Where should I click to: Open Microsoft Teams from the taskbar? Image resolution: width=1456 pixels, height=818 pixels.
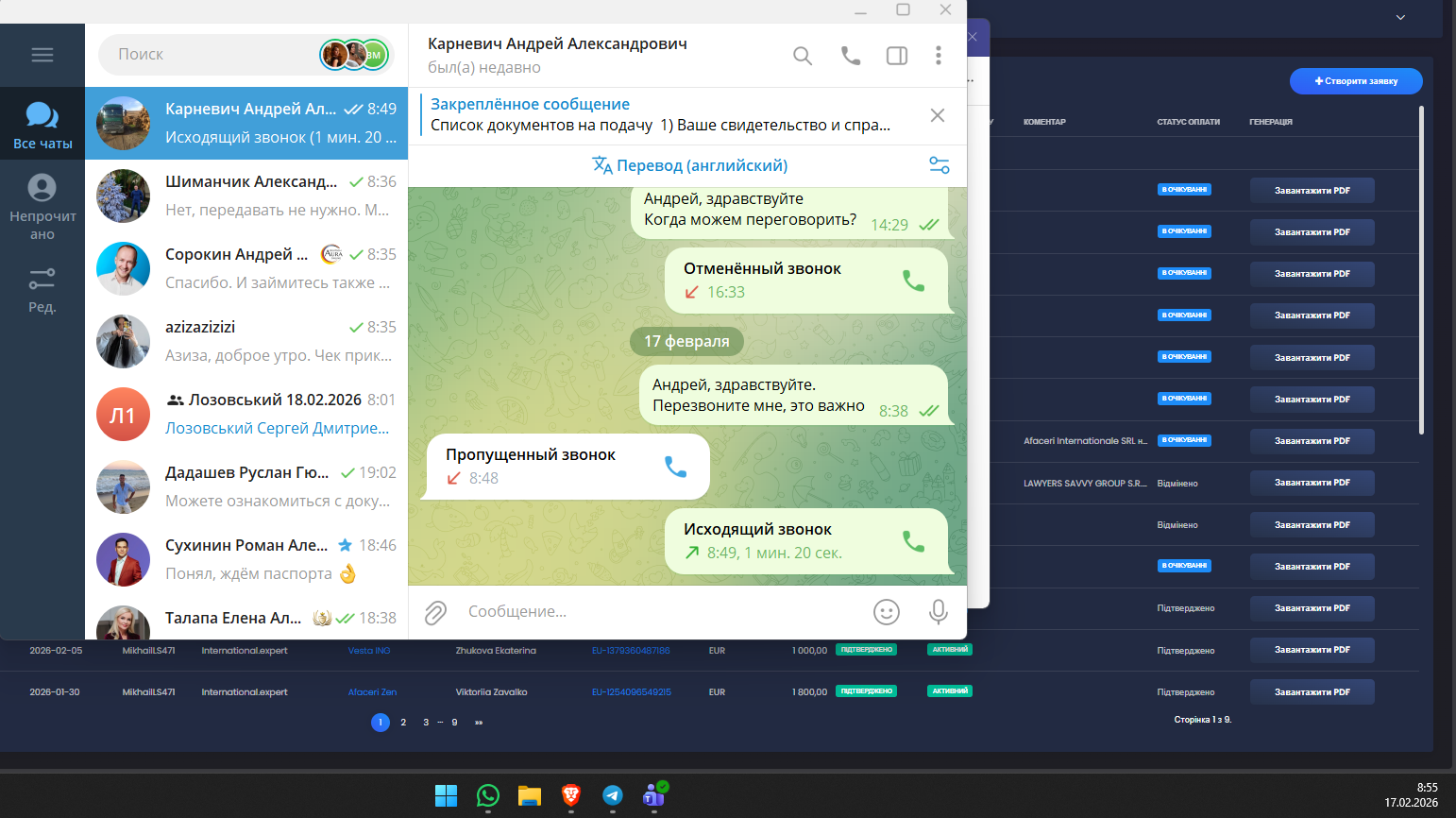pos(654,795)
